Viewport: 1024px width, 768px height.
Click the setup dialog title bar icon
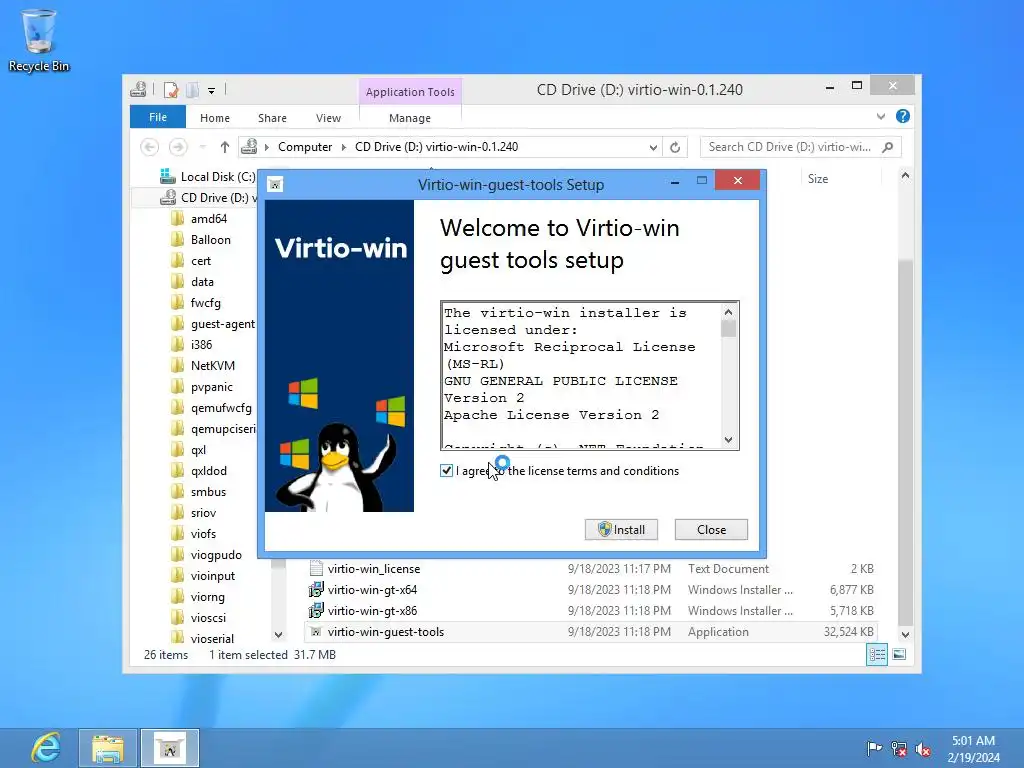(276, 185)
